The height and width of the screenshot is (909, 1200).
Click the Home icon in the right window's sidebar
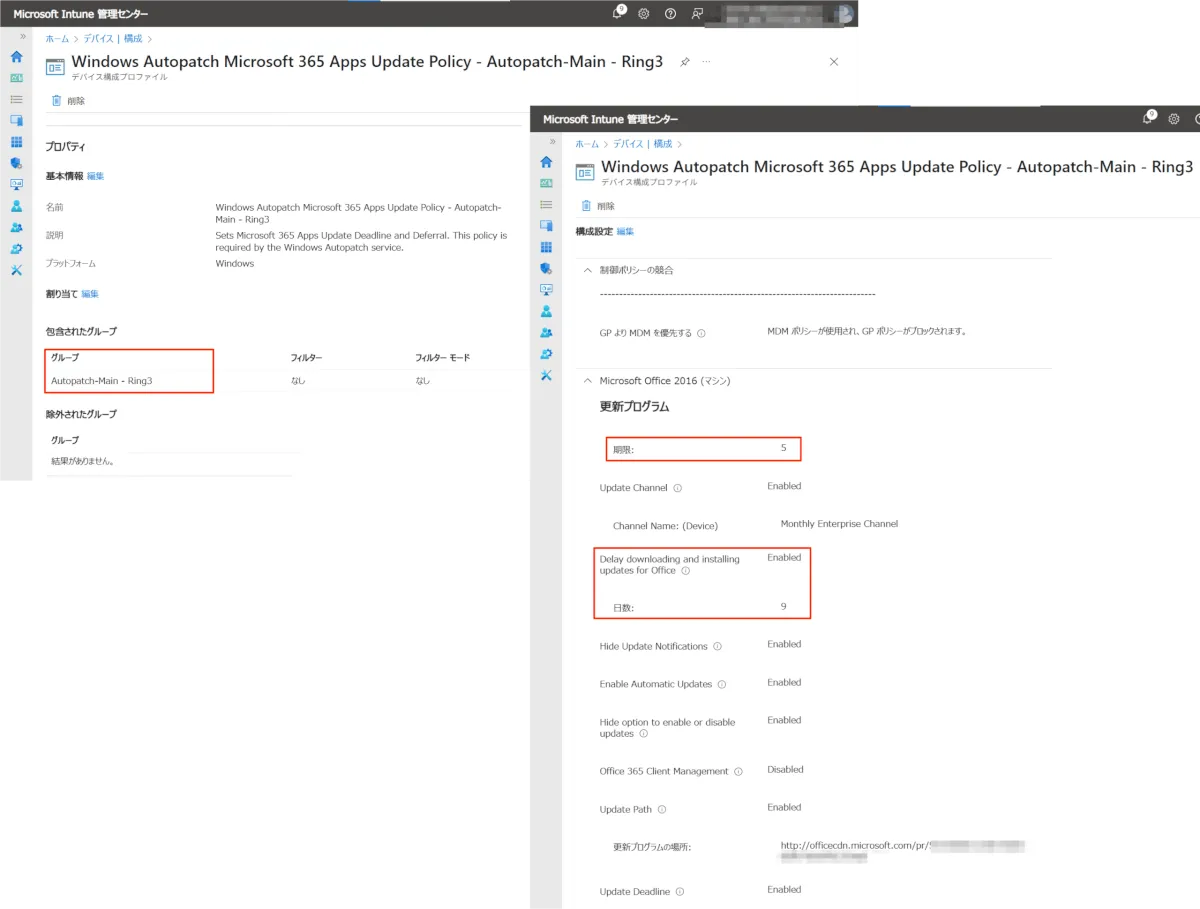click(546, 162)
